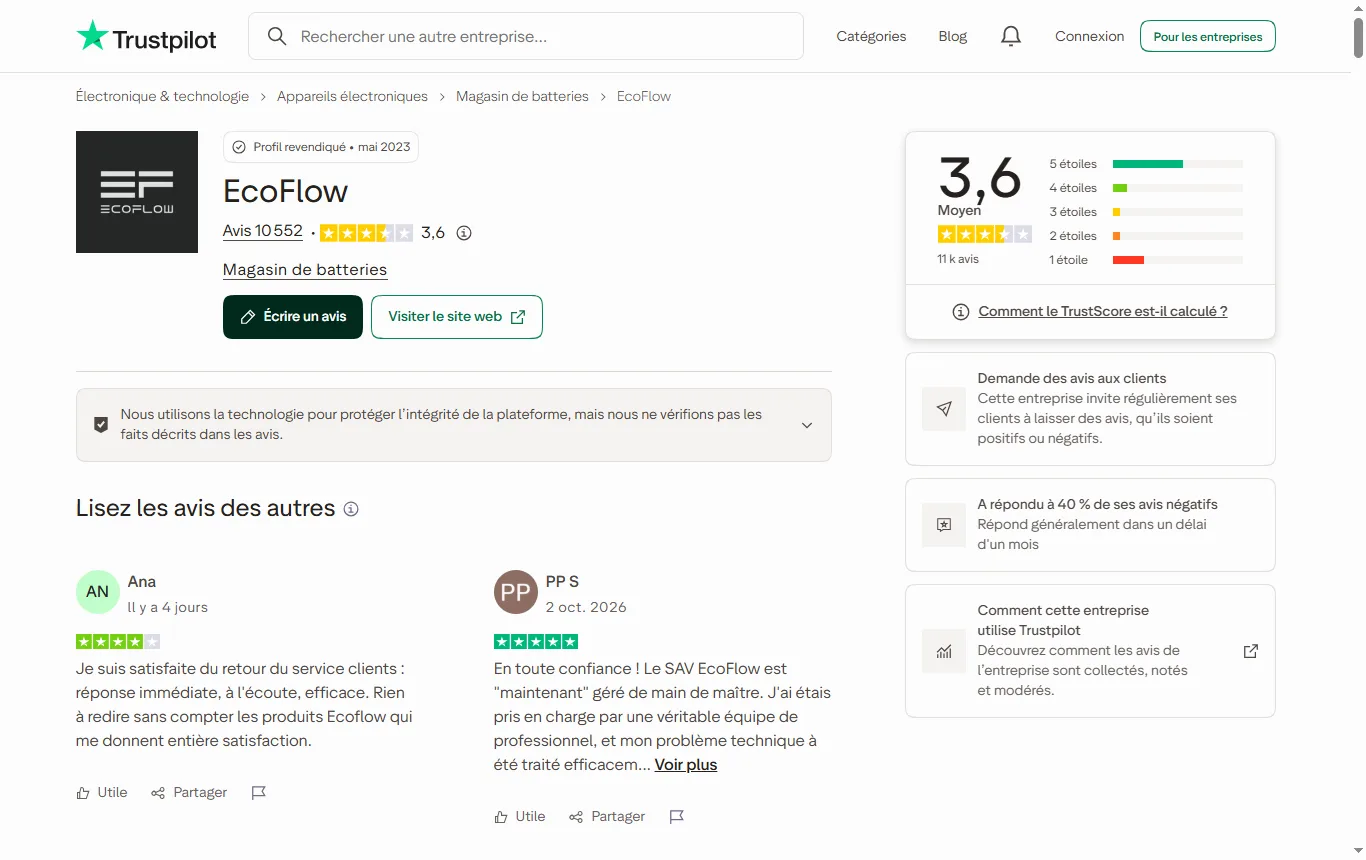Filter reviews by 4 étoiles
Image resolution: width=1366 pixels, height=860 pixels.
1146,188
